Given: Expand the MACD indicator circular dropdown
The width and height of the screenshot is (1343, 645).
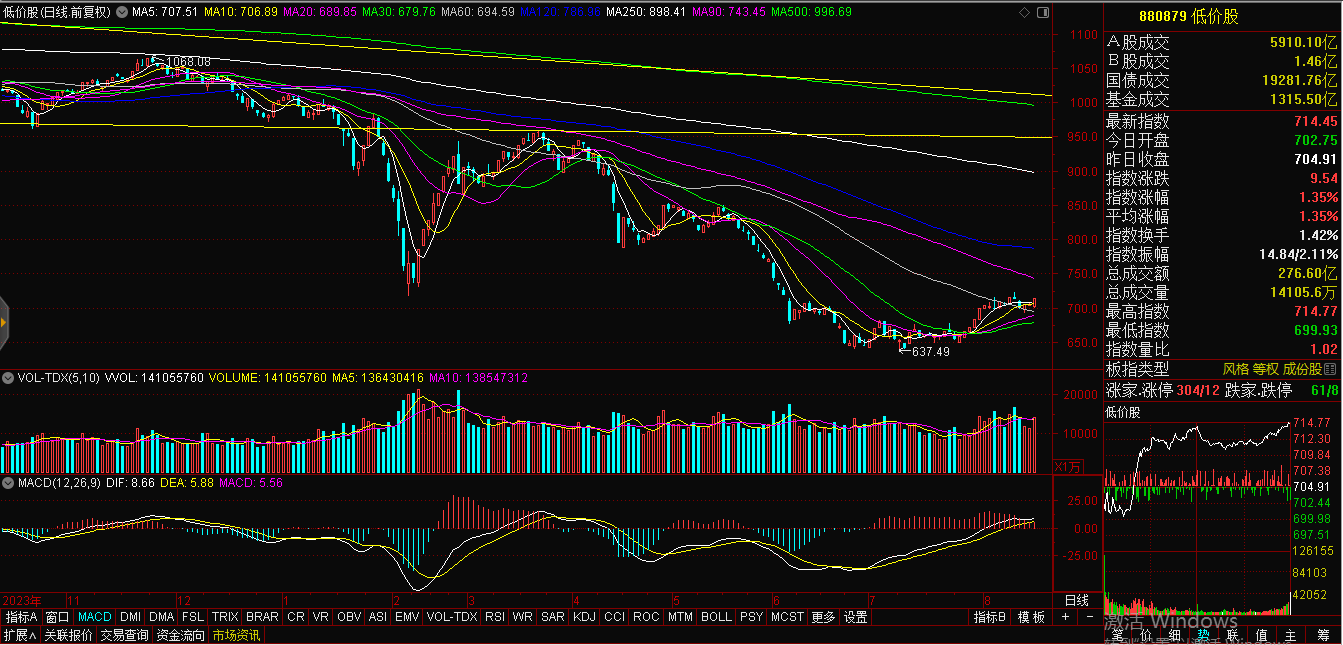Looking at the screenshot, I should tap(8, 483).
